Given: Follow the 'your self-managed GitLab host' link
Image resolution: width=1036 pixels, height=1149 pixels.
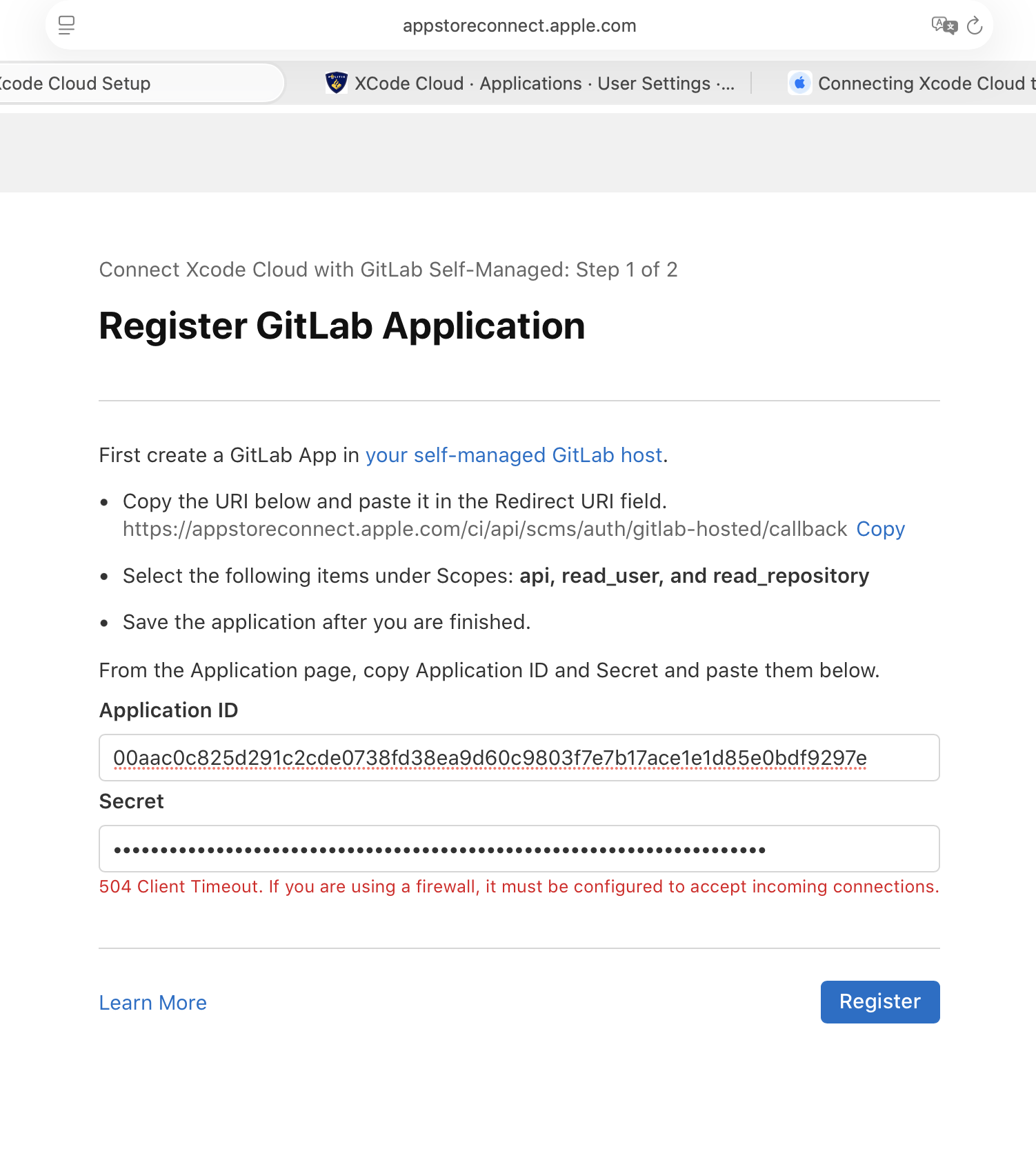Looking at the screenshot, I should point(513,455).
